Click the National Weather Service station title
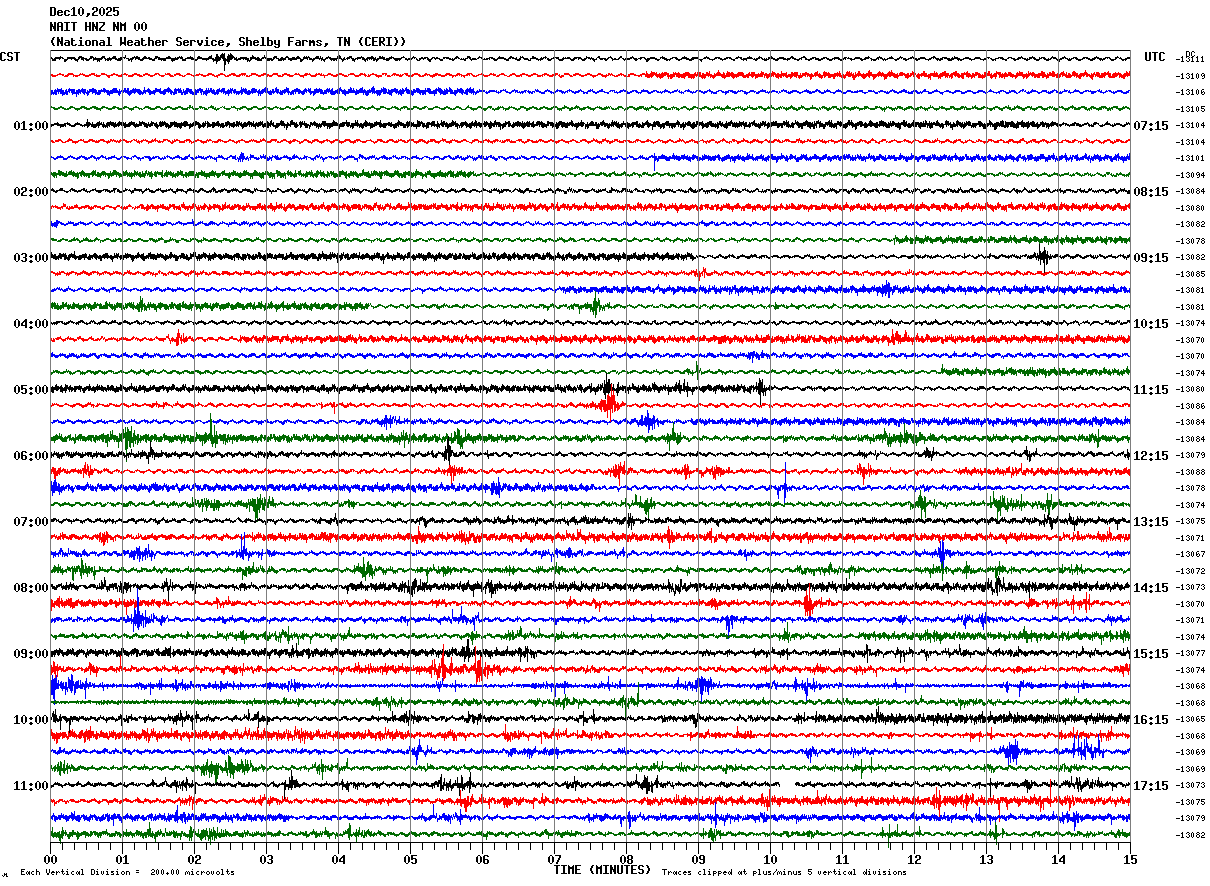This screenshot has width=1210, height=886. pyautogui.click(x=228, y=42)
